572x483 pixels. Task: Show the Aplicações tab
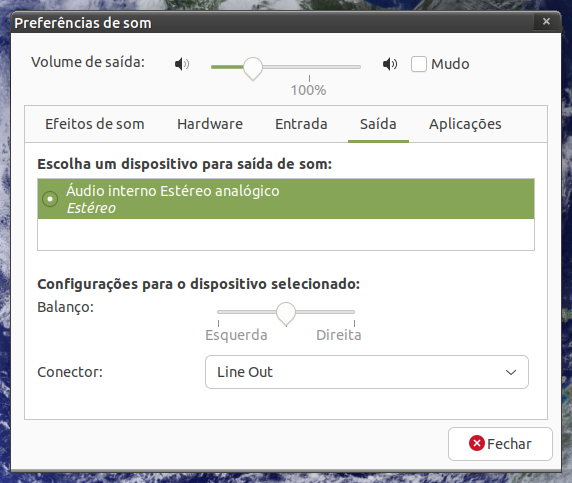465,124
